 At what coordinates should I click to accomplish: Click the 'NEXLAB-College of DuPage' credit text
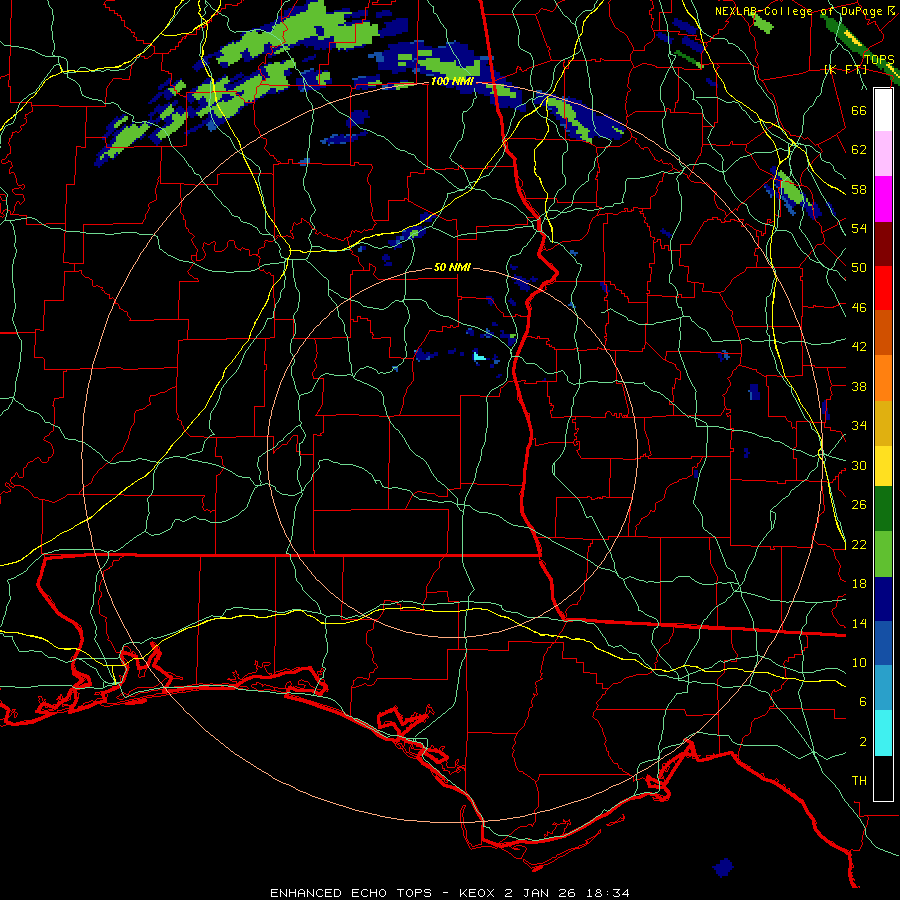click(800, 11)
